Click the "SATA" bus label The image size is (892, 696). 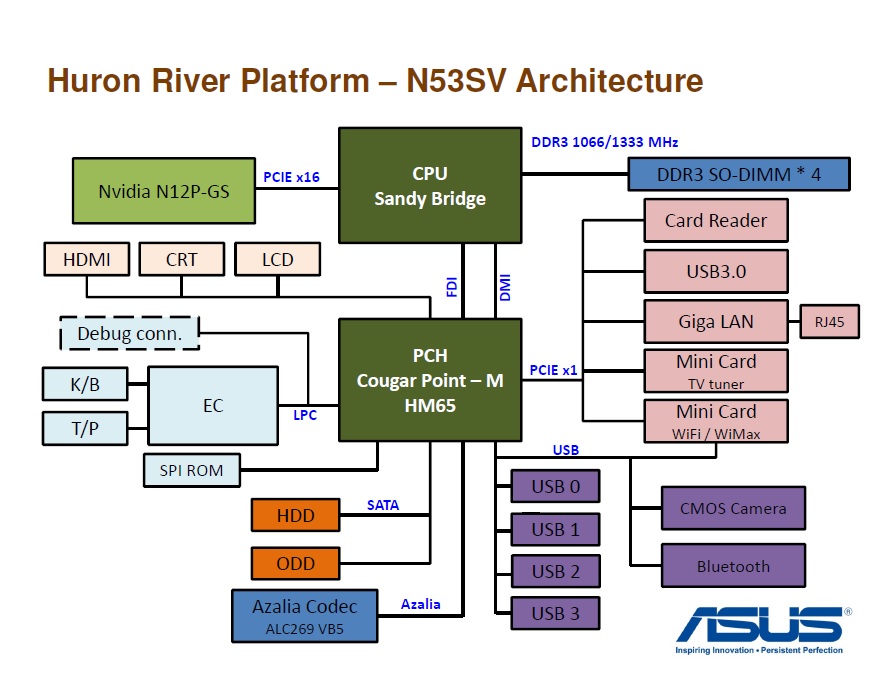(x=383, y=505)
